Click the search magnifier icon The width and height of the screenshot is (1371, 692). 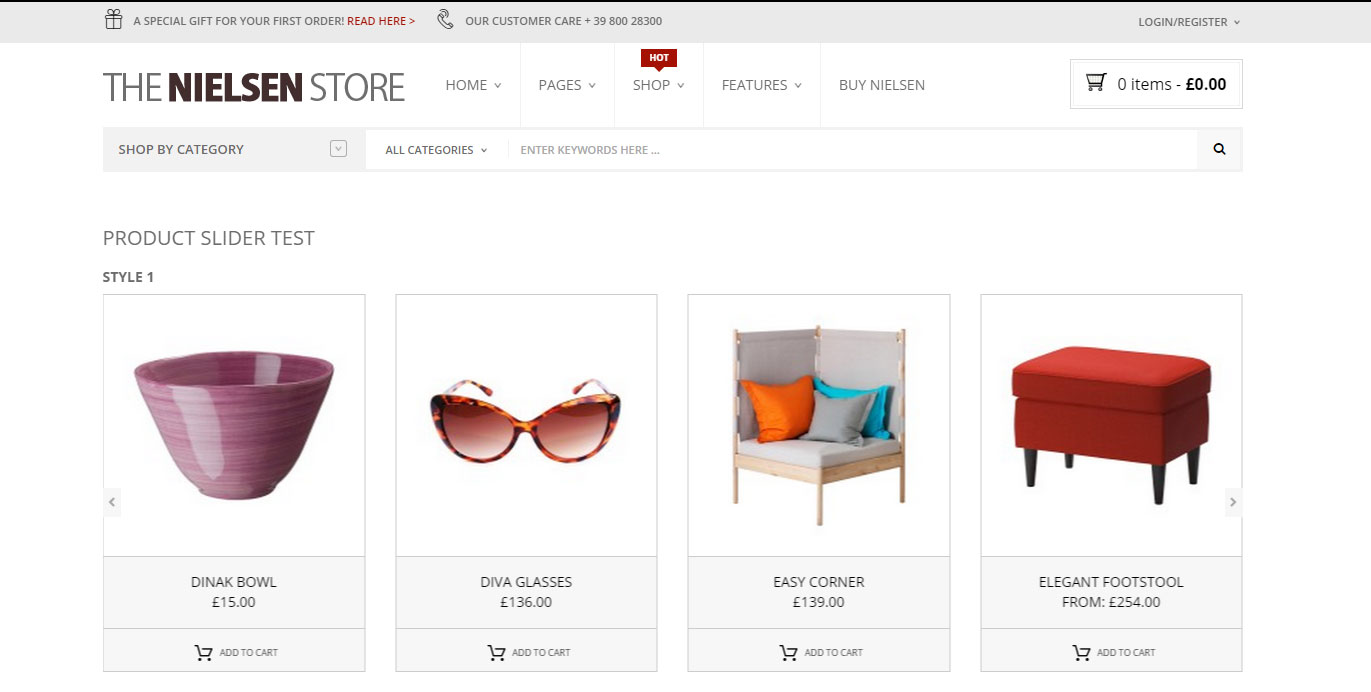1219,150
